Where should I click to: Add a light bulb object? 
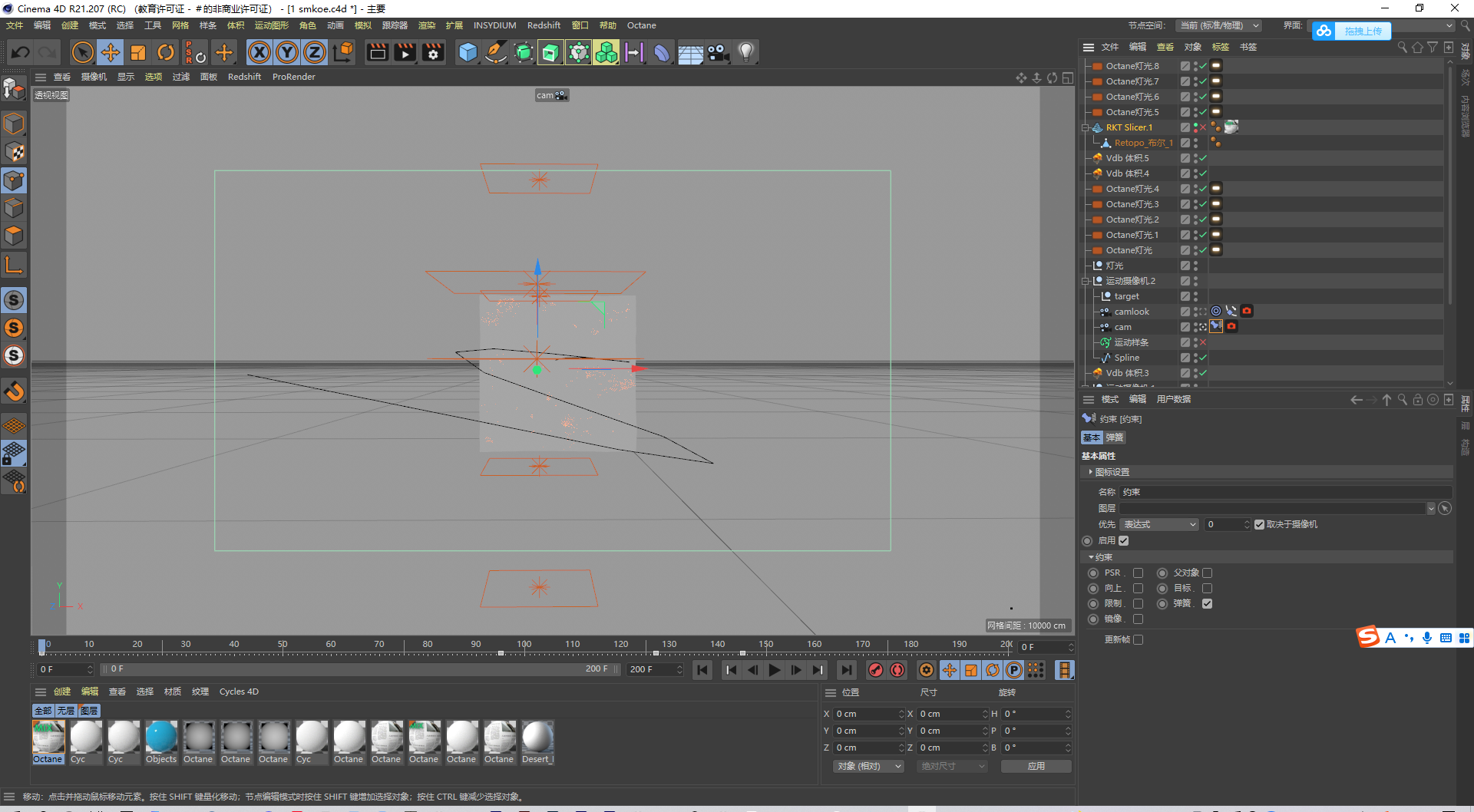[x=746, y=52]
